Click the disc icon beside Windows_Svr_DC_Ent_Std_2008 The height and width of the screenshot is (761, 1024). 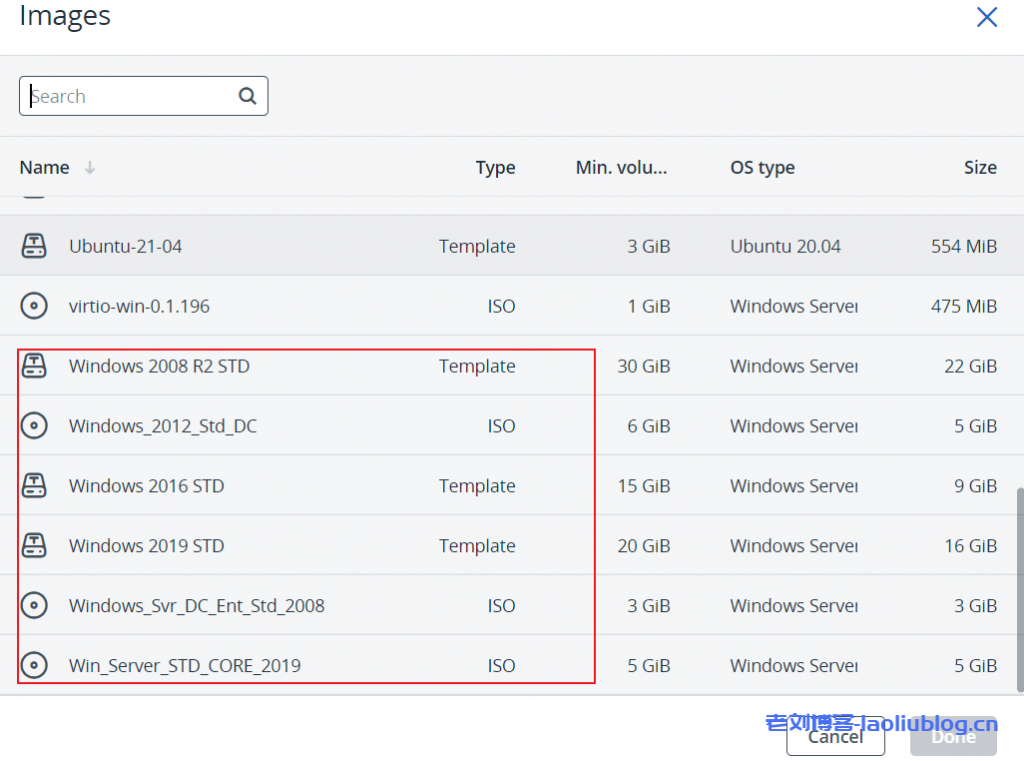click(34, 606)
